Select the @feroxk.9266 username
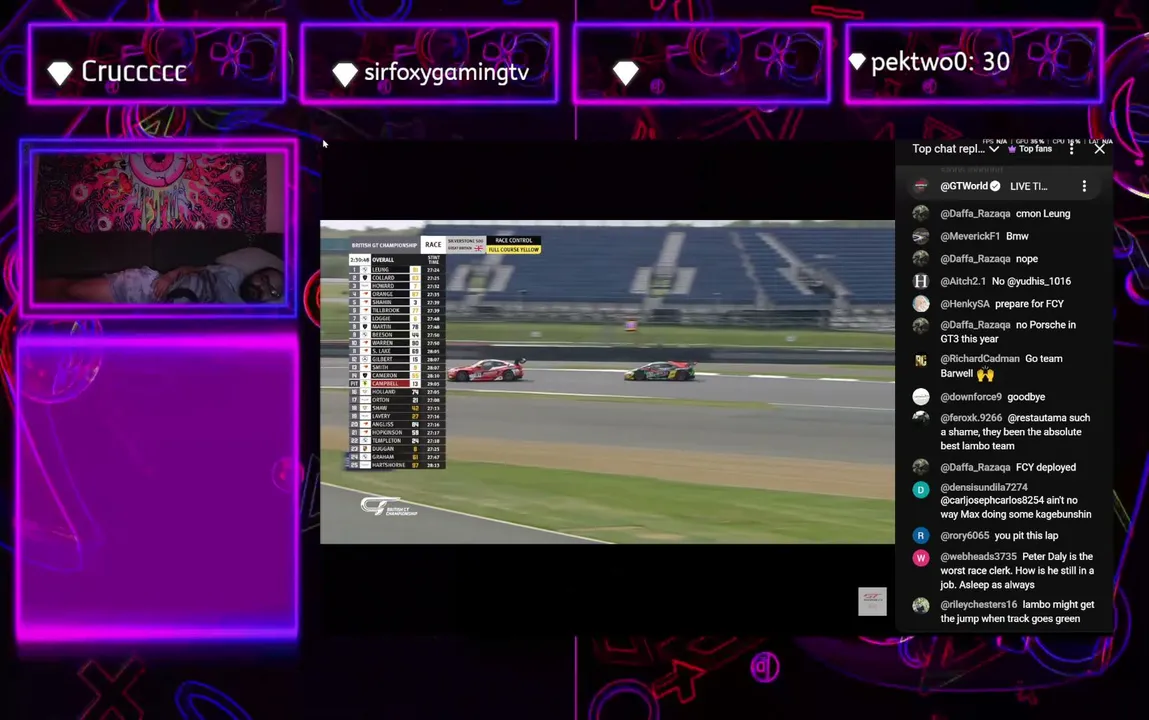Viewport: 1149px width, 720px height. (x=971, y=417)
